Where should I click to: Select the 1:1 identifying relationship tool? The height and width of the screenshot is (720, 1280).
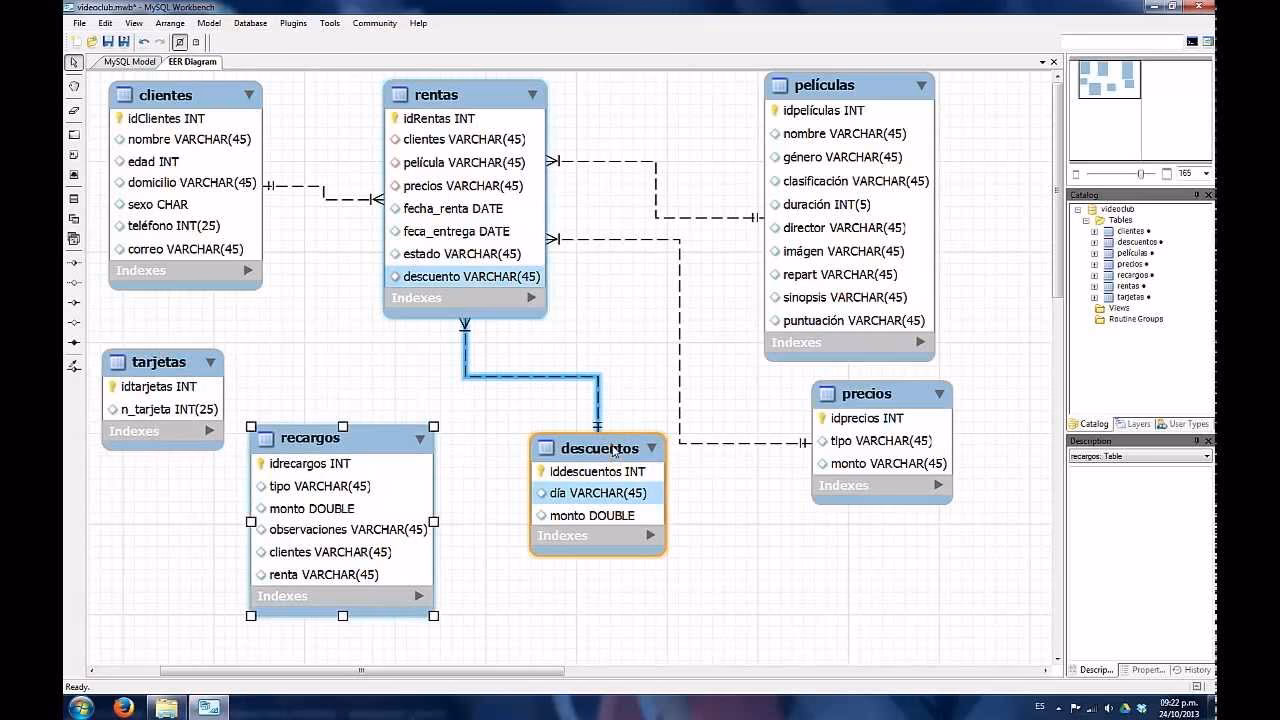click(74, 303)
